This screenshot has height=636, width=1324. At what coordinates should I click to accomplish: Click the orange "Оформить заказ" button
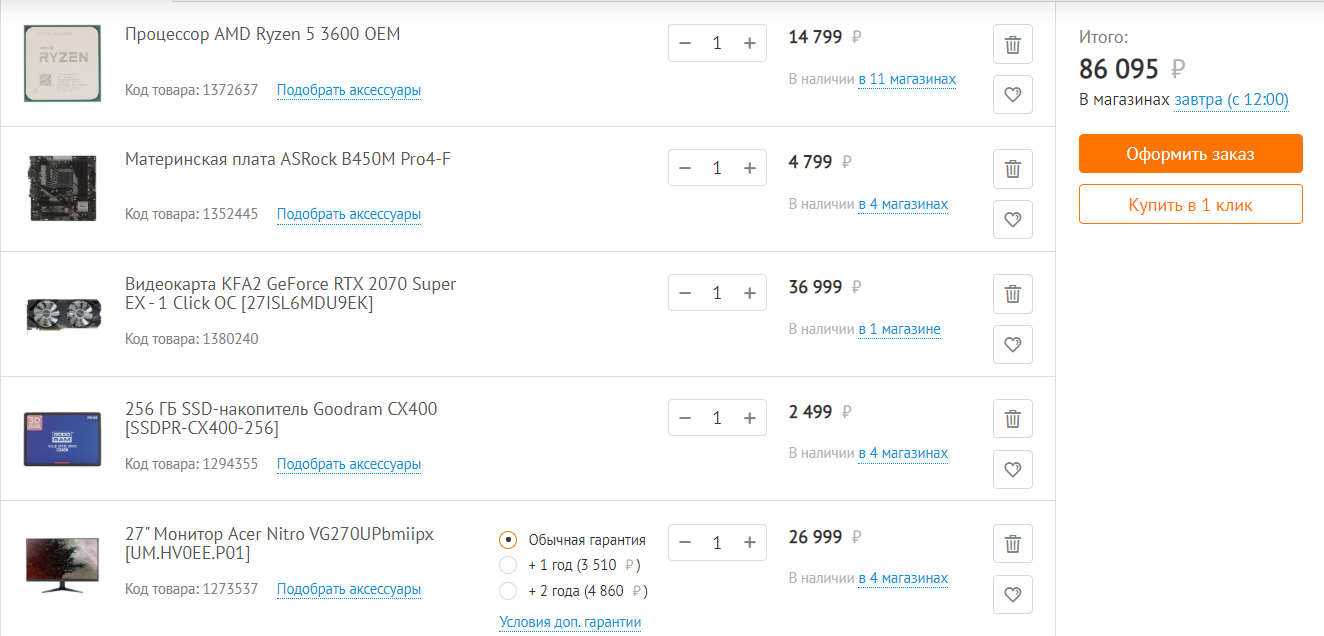[x=1190, y=154]
